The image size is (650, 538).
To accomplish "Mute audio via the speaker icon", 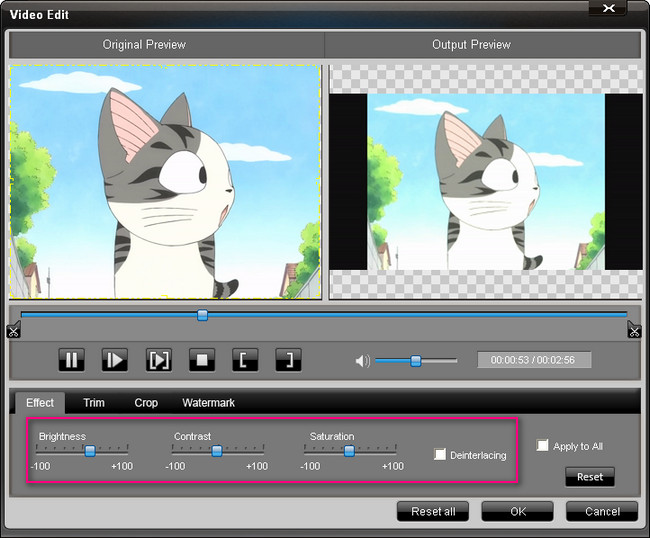I will [x=362, y=361].
